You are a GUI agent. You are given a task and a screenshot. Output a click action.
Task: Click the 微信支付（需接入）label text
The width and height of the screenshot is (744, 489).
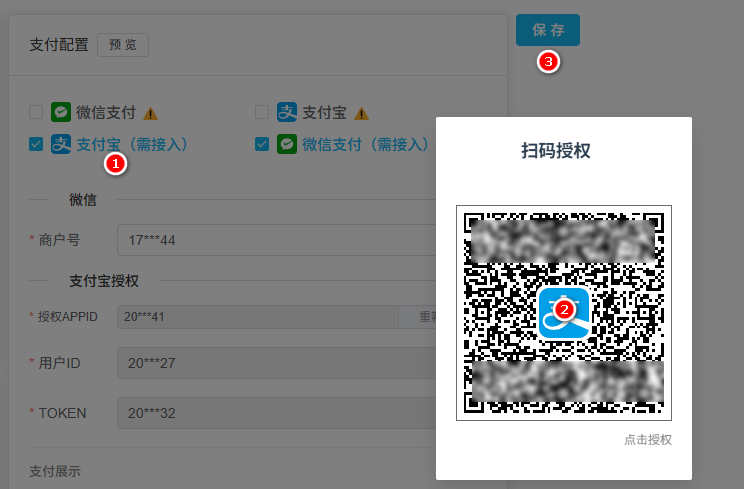tap(366, 144)
